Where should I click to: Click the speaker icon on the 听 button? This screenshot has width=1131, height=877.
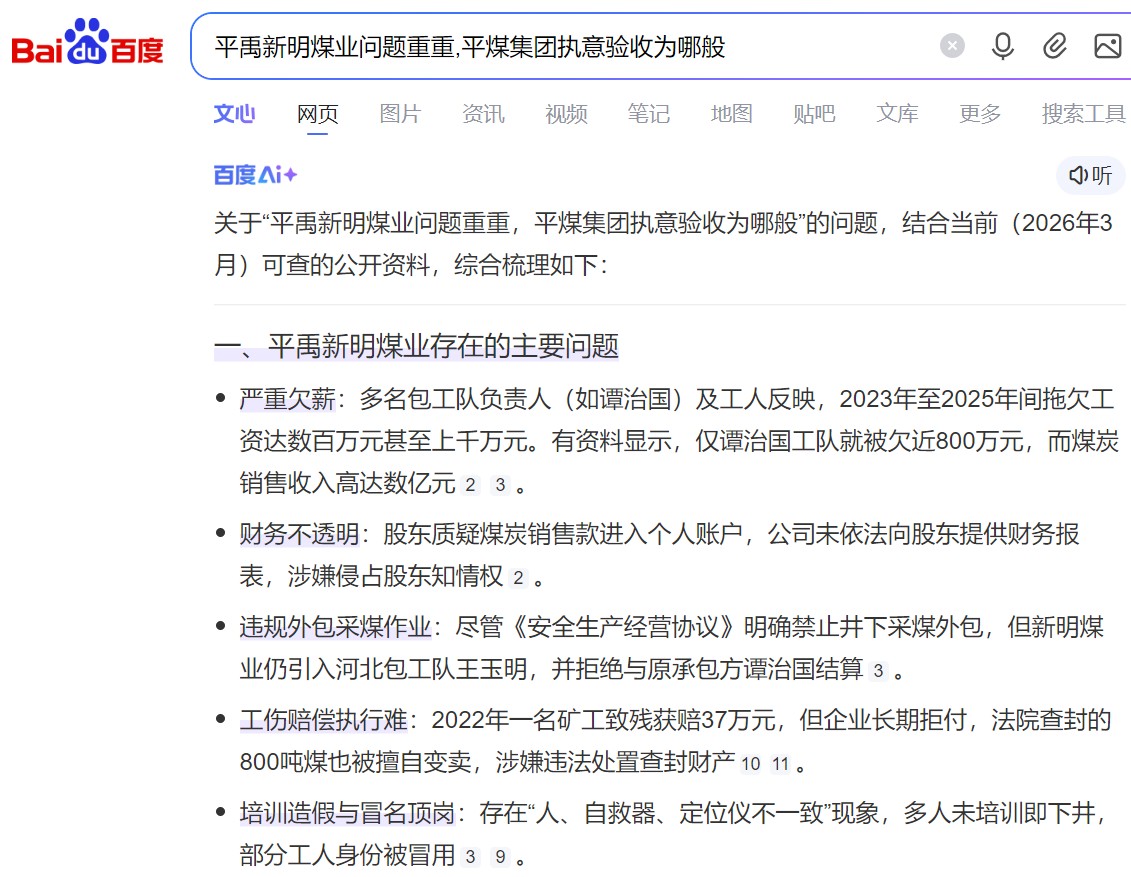coord(1077,175)
